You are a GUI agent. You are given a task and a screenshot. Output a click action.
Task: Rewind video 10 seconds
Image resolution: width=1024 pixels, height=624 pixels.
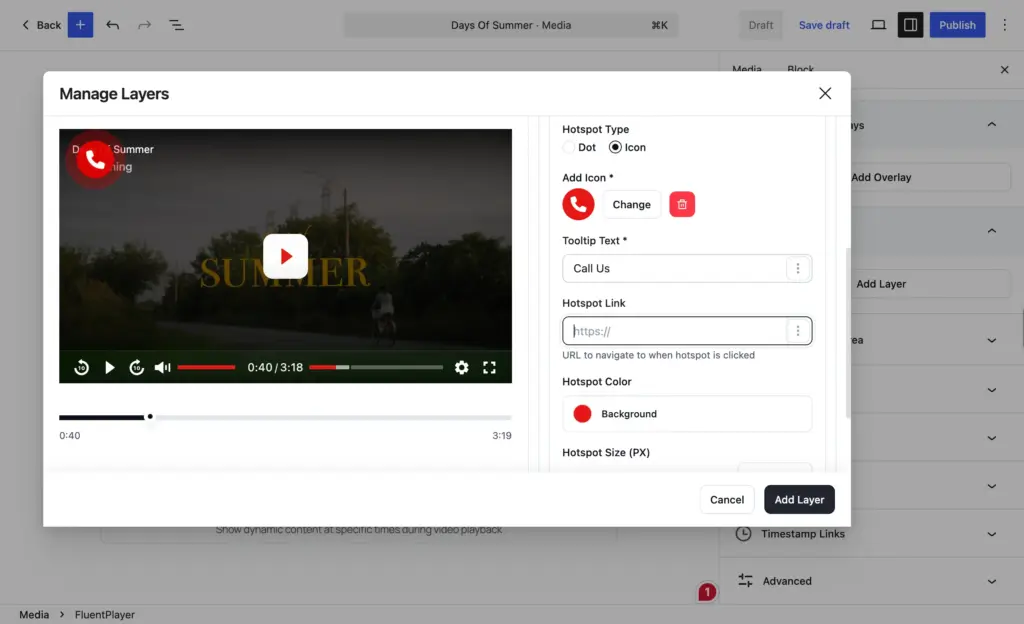coord(82,367)
